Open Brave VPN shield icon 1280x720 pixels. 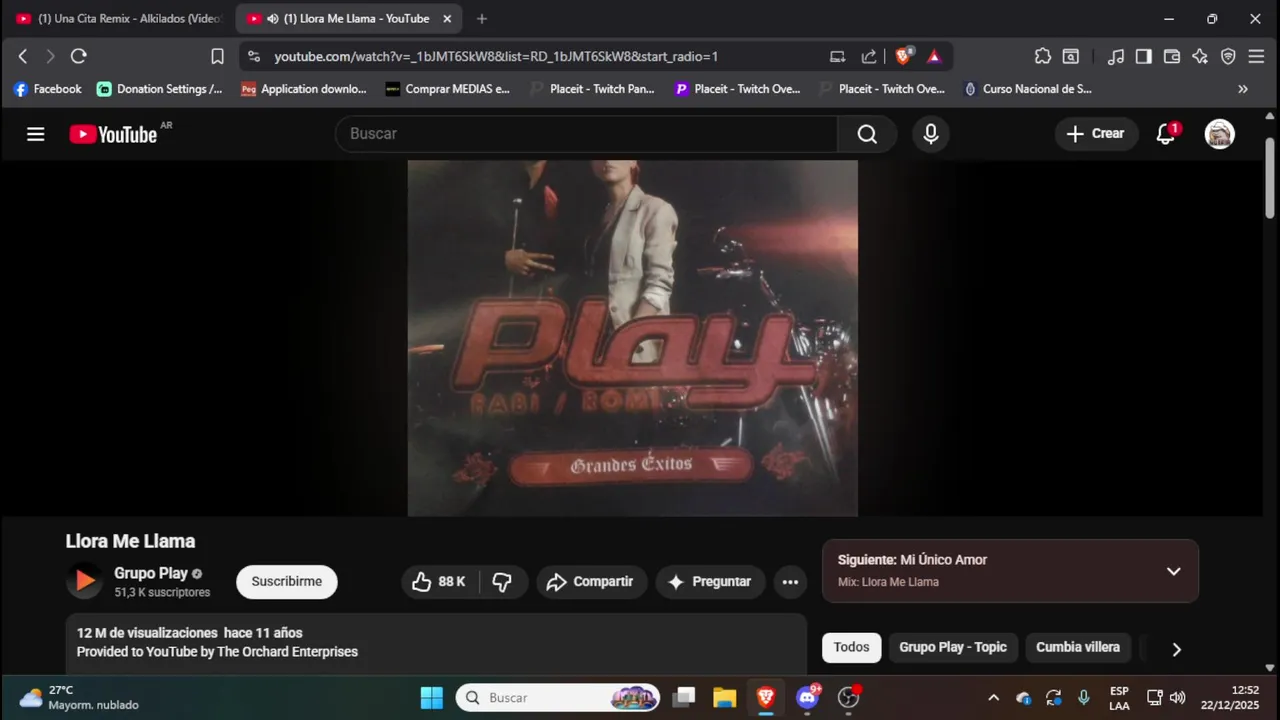coord(1228,57)
